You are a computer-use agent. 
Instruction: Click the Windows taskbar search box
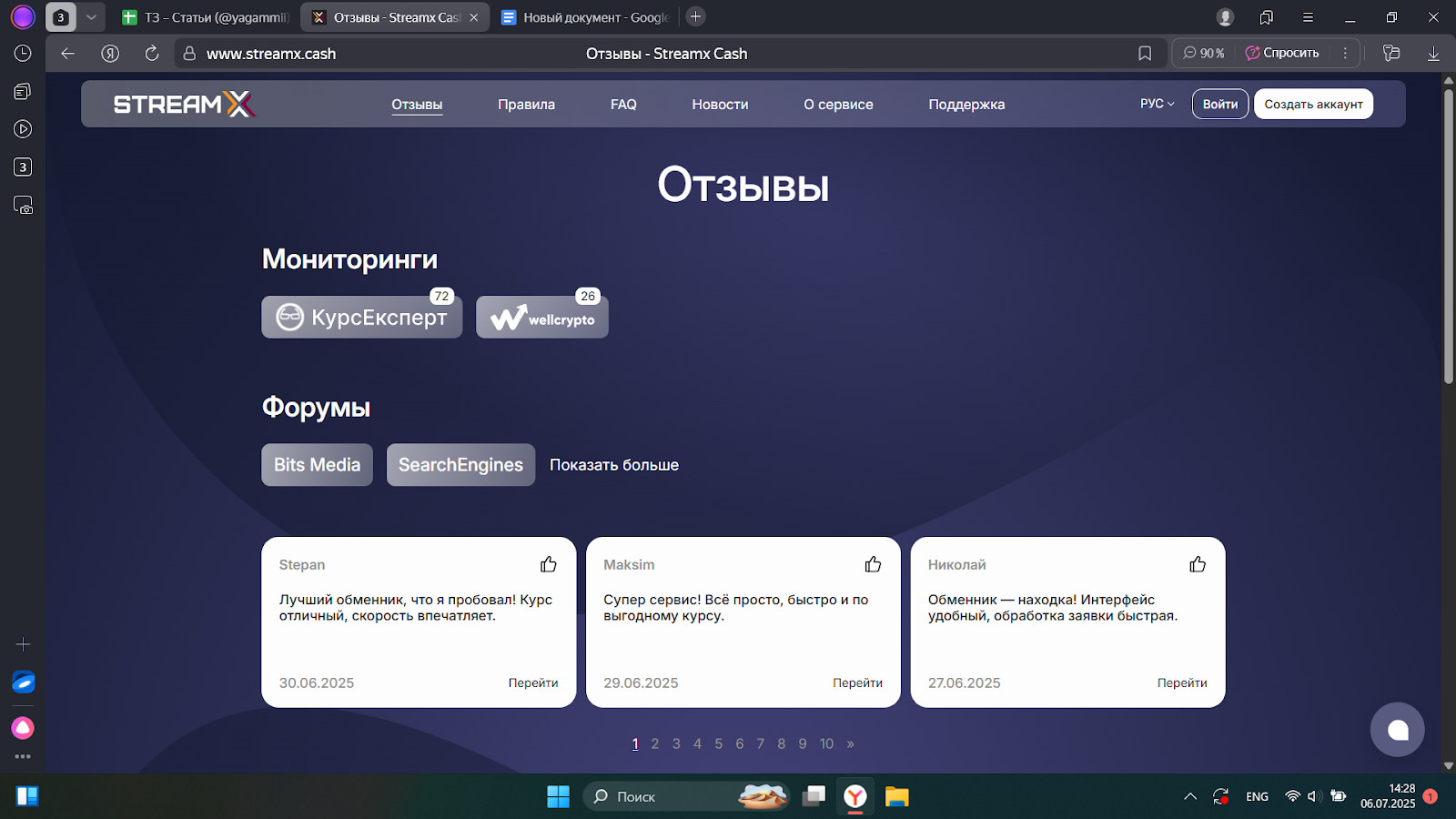click(x=687, y=796)
